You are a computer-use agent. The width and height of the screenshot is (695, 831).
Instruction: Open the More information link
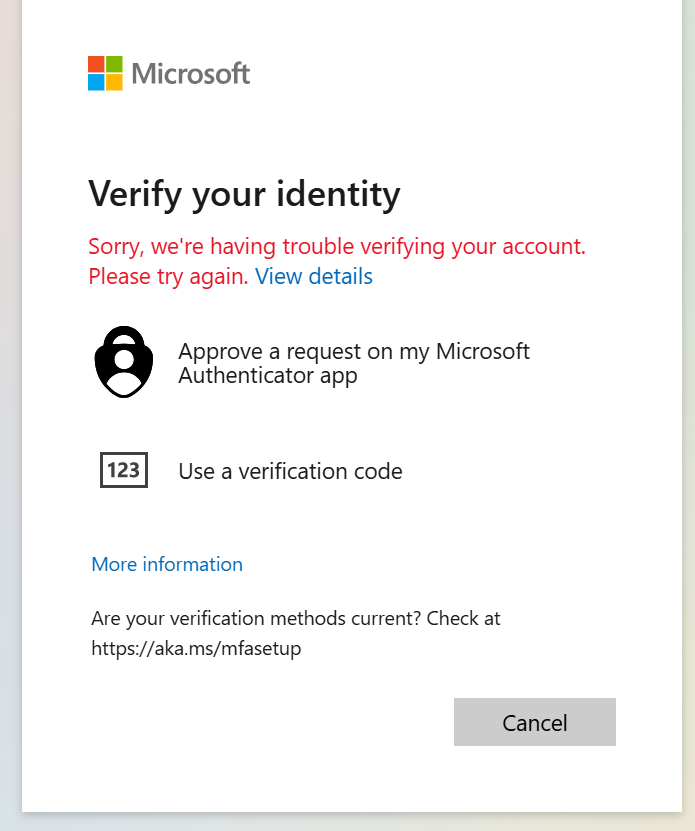166,564
